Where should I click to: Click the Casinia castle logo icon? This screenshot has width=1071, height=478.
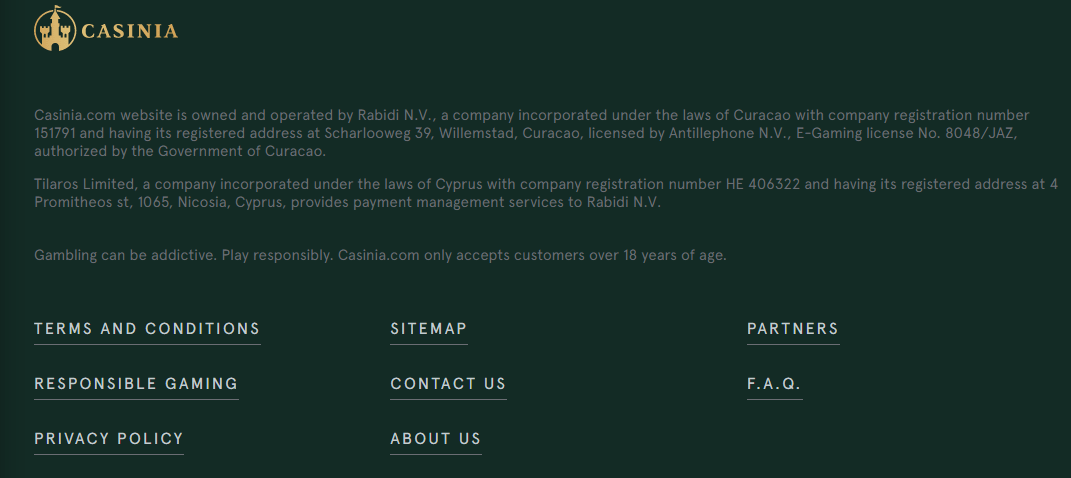(55, 29)
